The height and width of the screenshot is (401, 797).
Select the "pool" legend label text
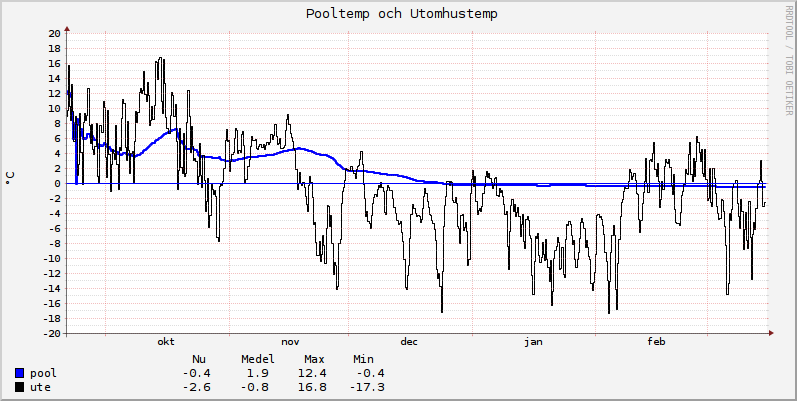[x=44, y=373]
